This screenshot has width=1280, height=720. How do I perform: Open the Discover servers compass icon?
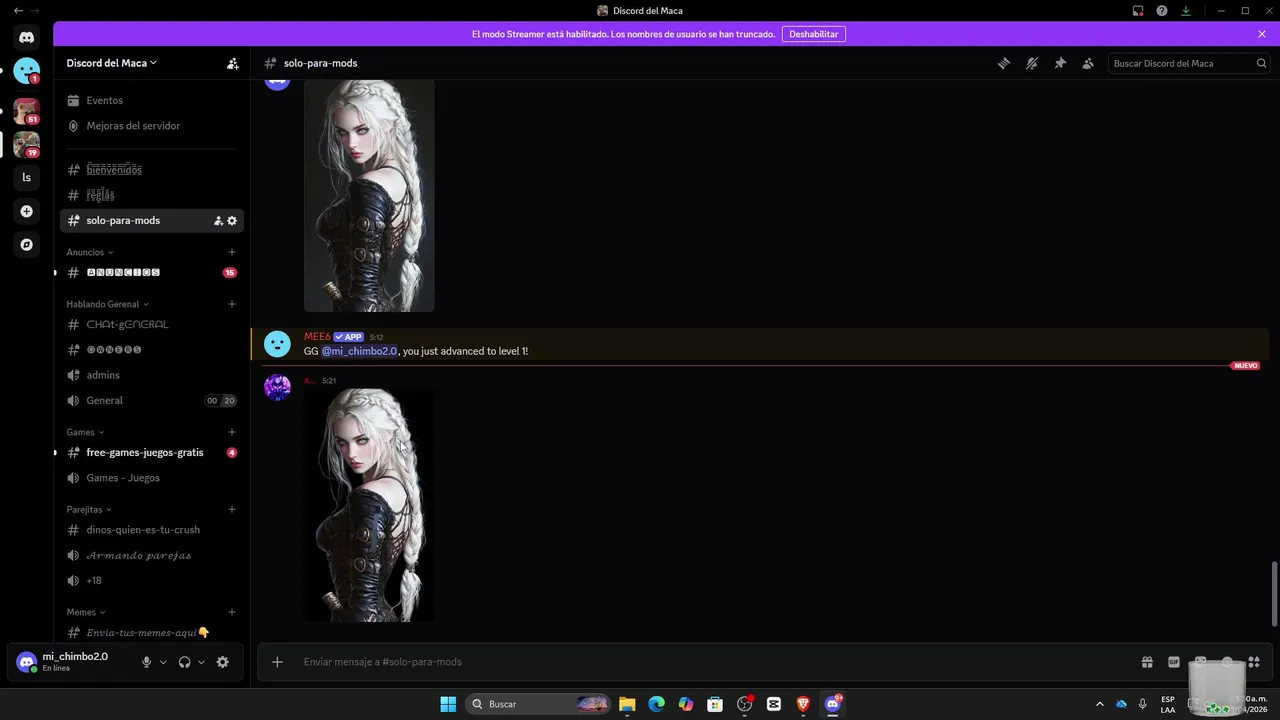27,244
